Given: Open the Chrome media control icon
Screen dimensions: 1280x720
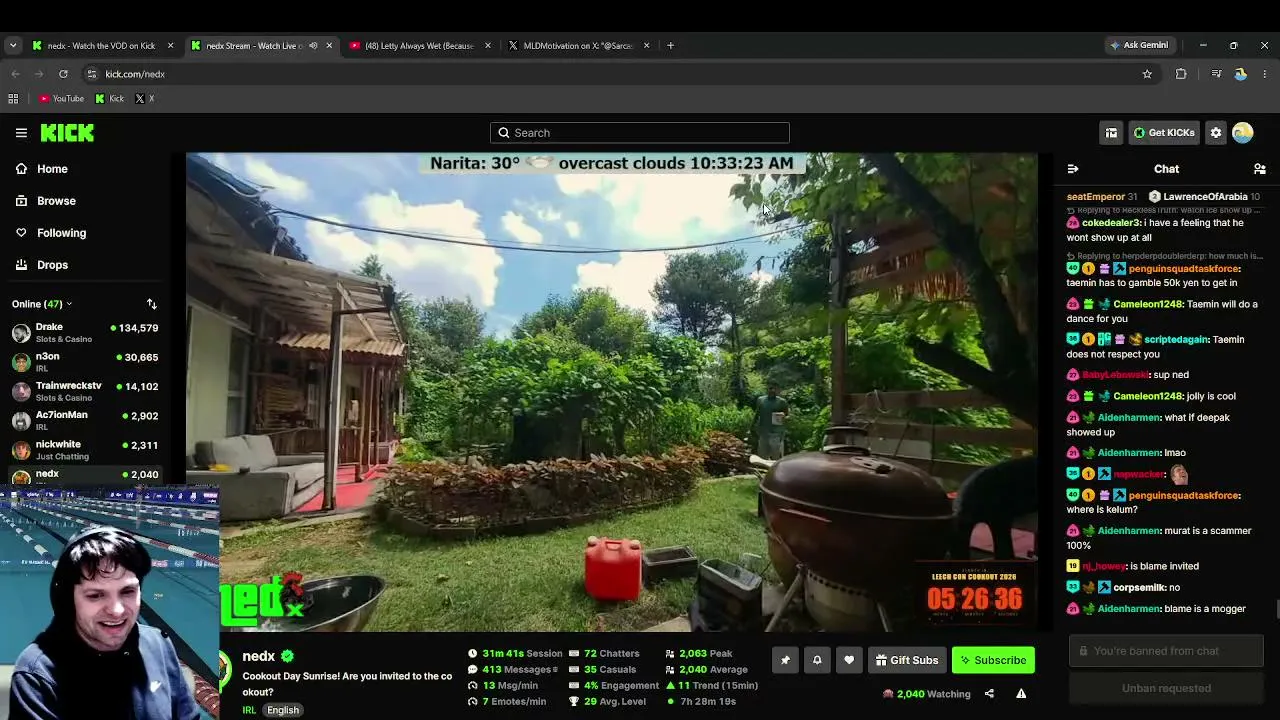Looking at the screenshot, I should click(x=1216, y=74).
